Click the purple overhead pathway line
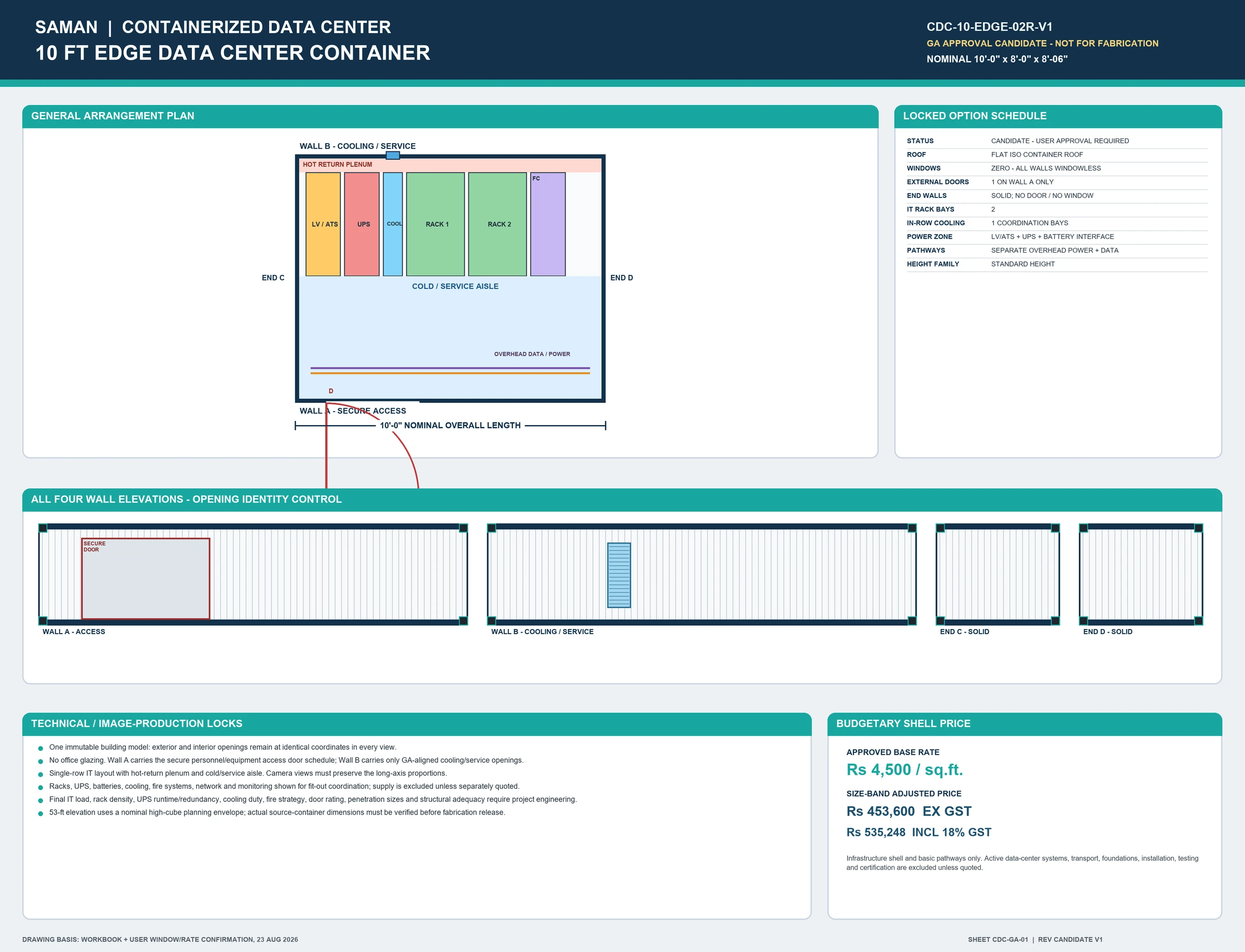This screenshot has height=952, width=1245. coord(450,368)
